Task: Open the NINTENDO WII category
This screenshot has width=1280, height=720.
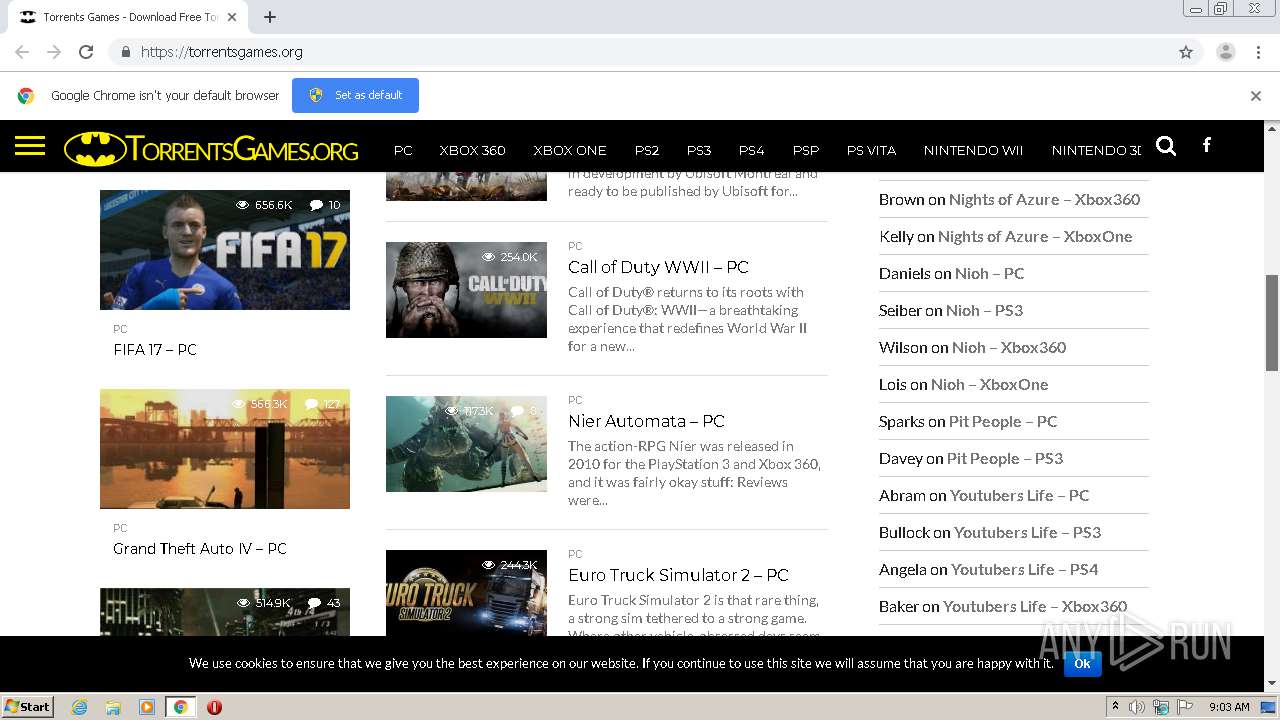Action: click(973, 150)
